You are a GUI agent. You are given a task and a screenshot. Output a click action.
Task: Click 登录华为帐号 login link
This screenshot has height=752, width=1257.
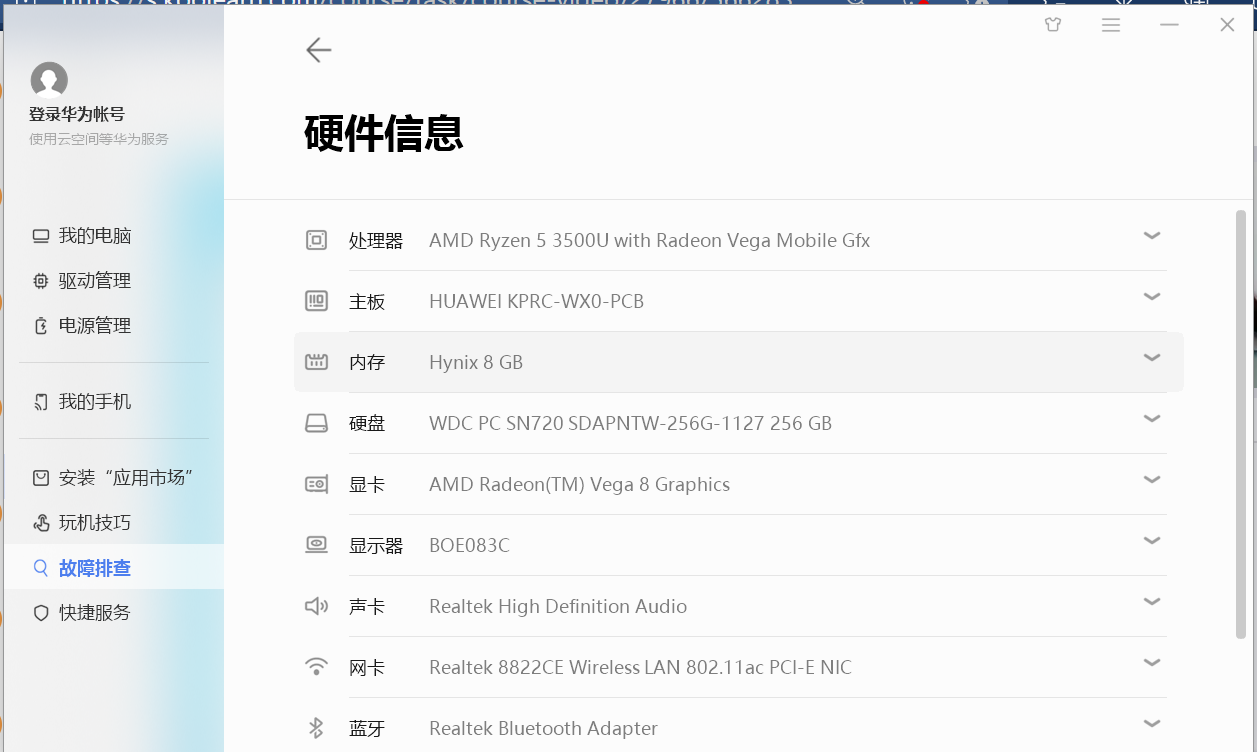pyautogui.click(x=77, y=114)
